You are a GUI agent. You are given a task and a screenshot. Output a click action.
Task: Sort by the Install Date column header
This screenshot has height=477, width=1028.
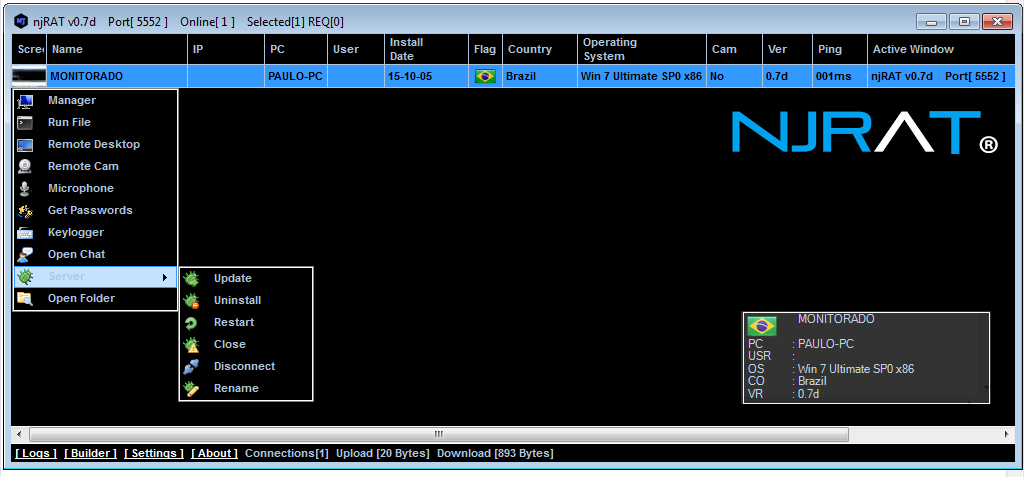tap(427, 50)
